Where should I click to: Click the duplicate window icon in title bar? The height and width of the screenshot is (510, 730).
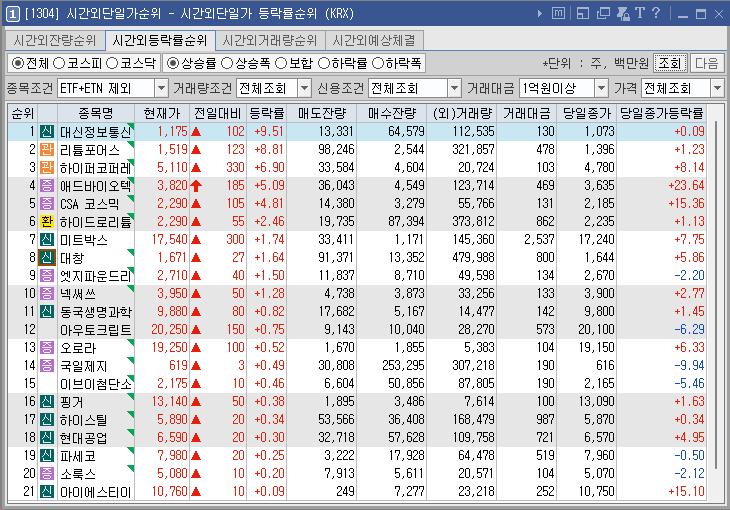pos(603,13)
